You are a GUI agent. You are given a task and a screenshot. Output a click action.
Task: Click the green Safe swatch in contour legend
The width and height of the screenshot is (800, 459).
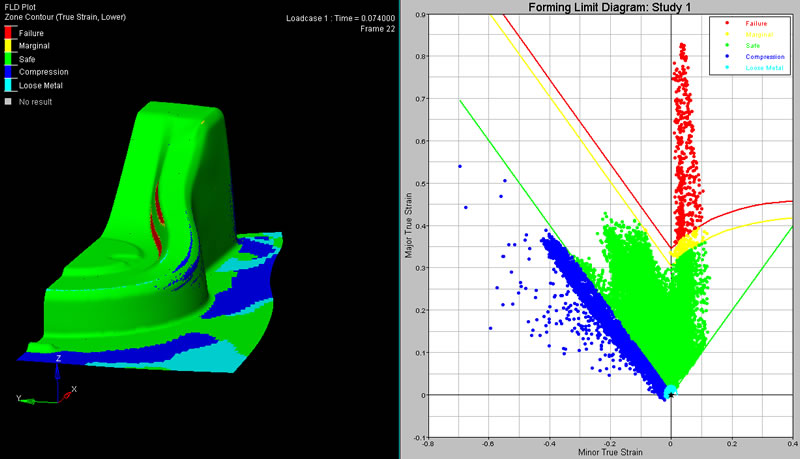(x=10, y=59)
